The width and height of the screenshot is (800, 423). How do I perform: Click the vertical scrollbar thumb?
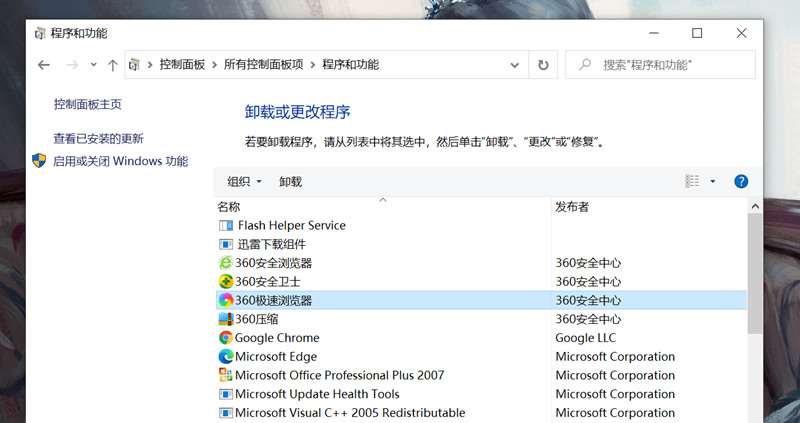click(755, 273)
